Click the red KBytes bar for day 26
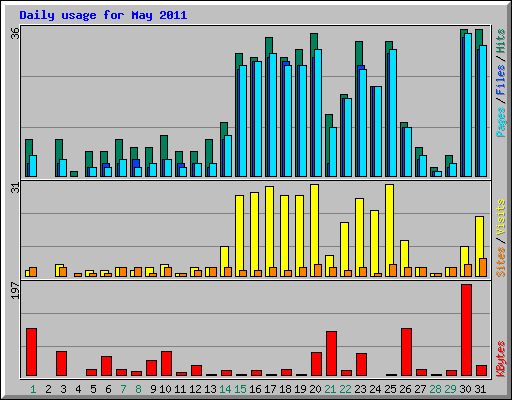The image size is (512, 400). point(406,352)
